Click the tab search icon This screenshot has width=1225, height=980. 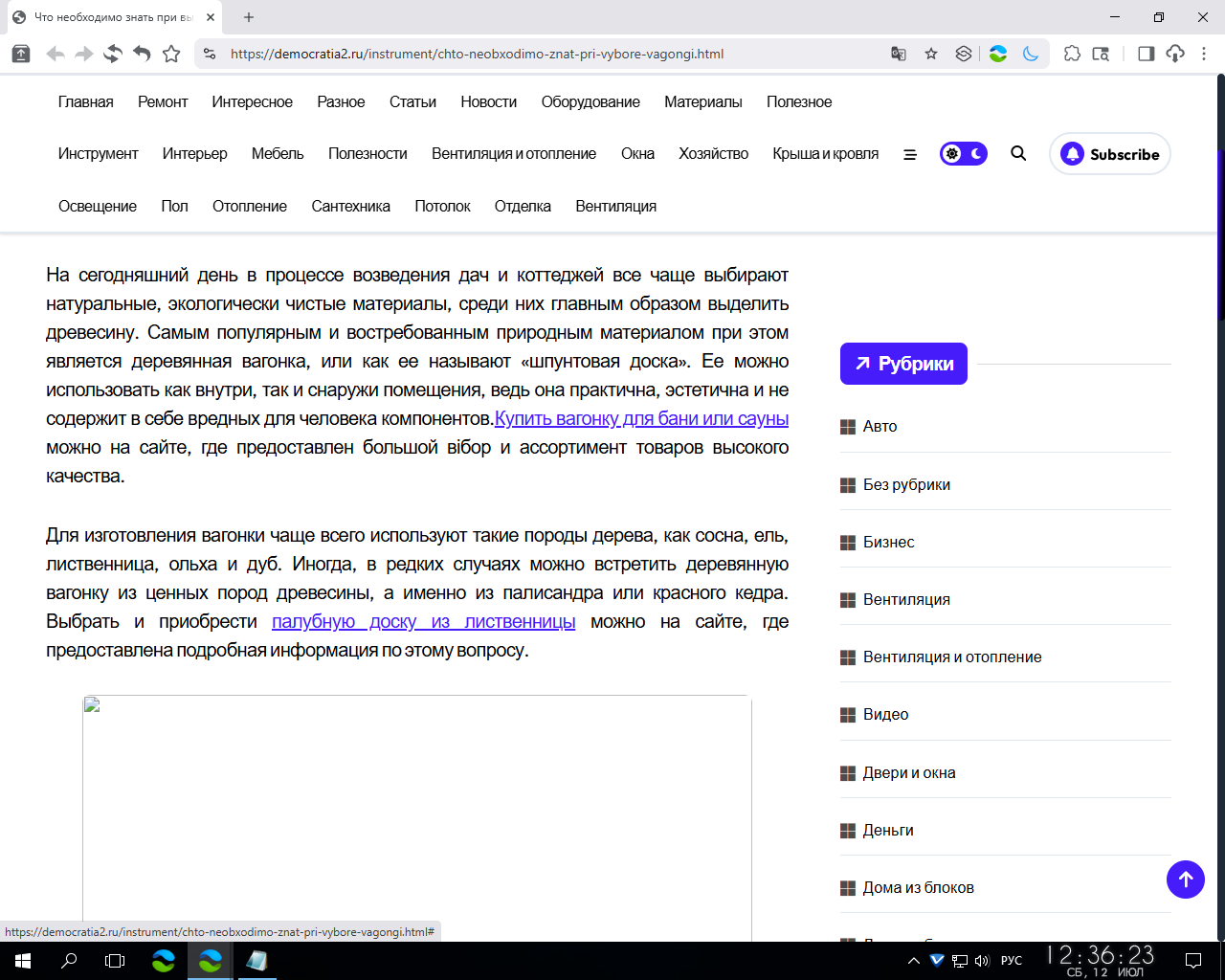pyautogui.click(x=1102, y=54)
